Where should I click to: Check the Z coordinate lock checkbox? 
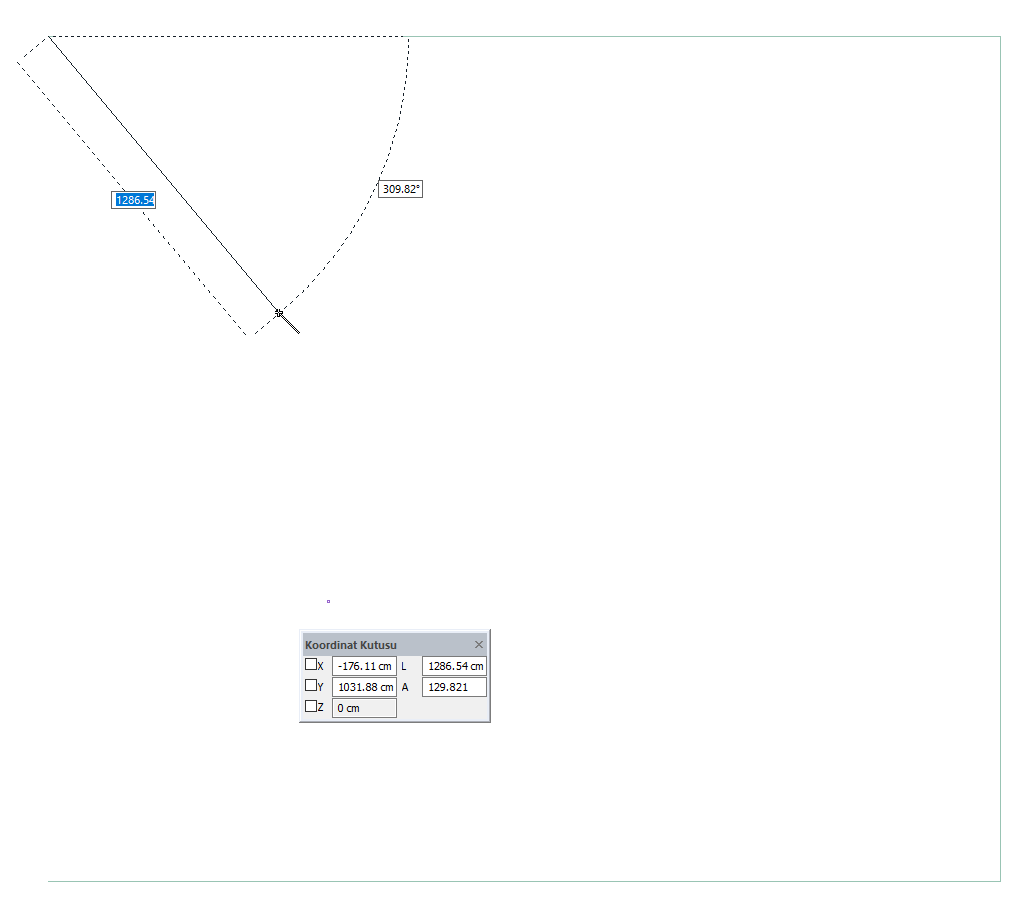click(x=311, y=706)
